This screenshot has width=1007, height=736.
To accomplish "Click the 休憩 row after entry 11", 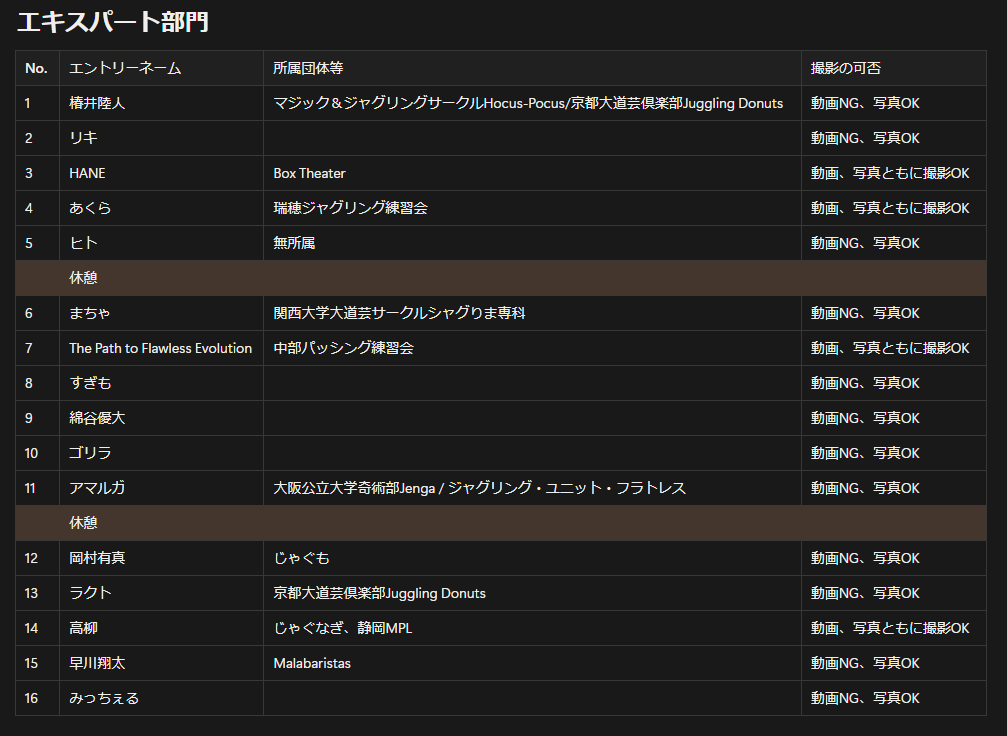I will (501, 523).
